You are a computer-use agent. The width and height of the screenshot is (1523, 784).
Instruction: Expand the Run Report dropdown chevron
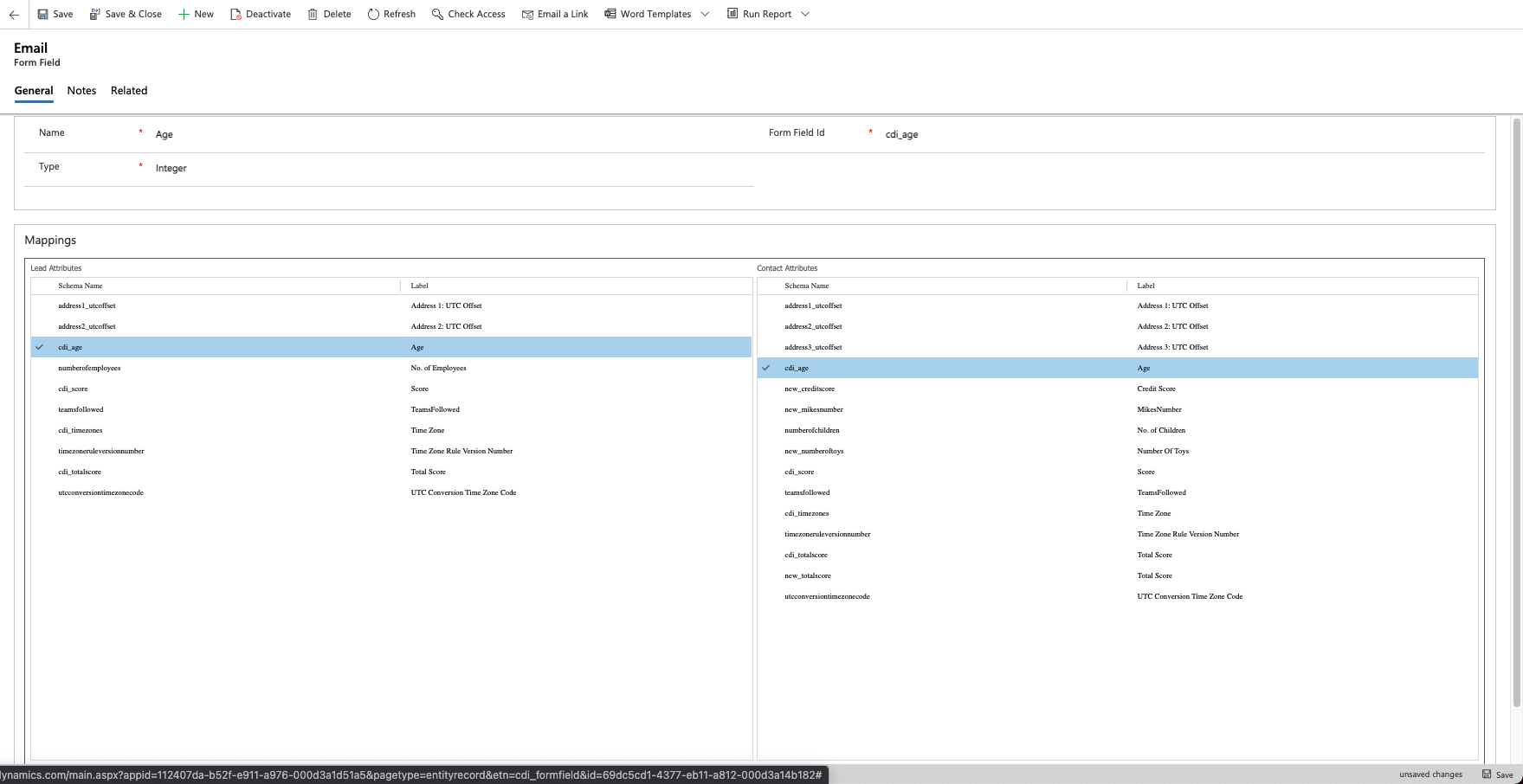805,14
